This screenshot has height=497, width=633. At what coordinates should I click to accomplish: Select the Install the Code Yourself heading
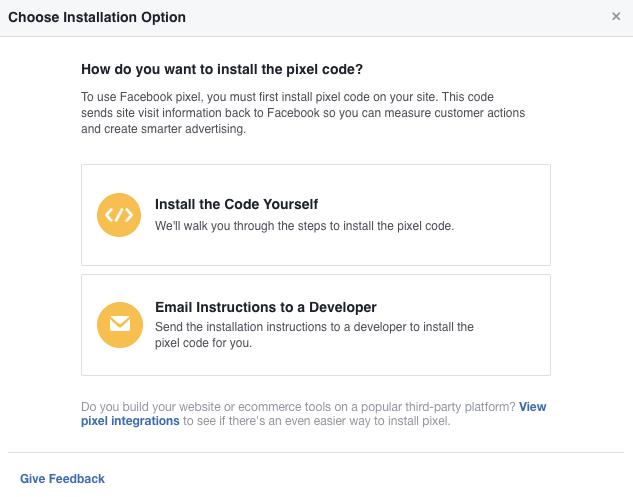click(236, 204)
